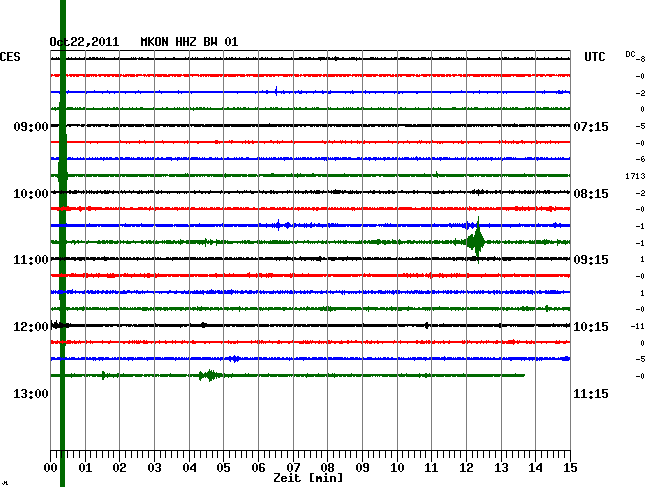Select the DC offset value -11

[x=638, y=326]
